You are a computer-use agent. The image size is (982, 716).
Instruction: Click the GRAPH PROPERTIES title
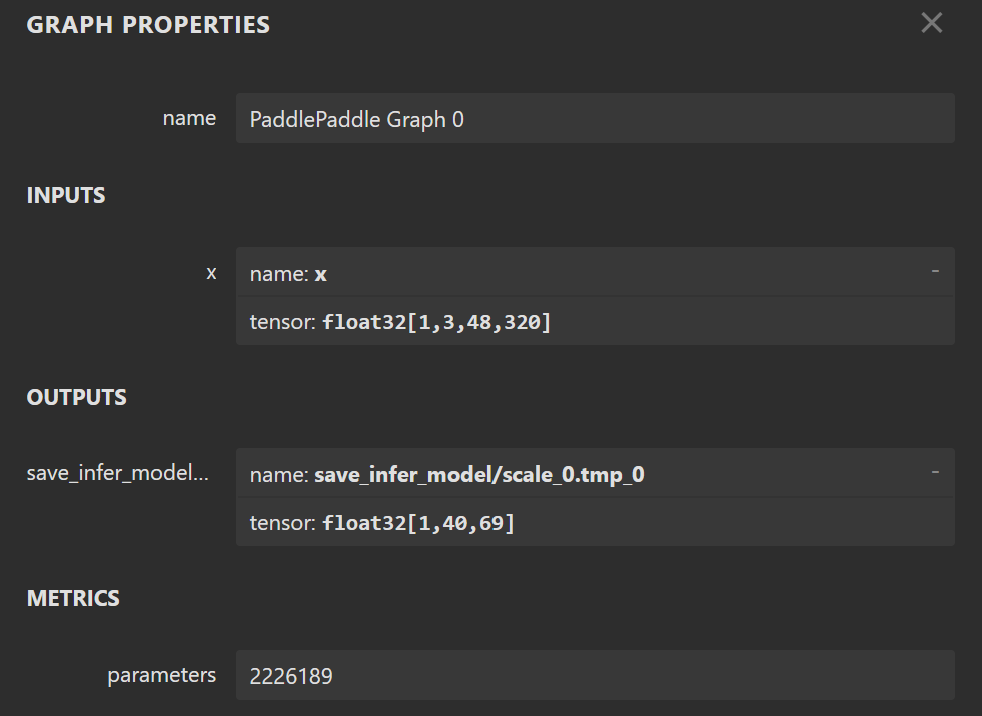pyautogui.click(x=148, y=25)
